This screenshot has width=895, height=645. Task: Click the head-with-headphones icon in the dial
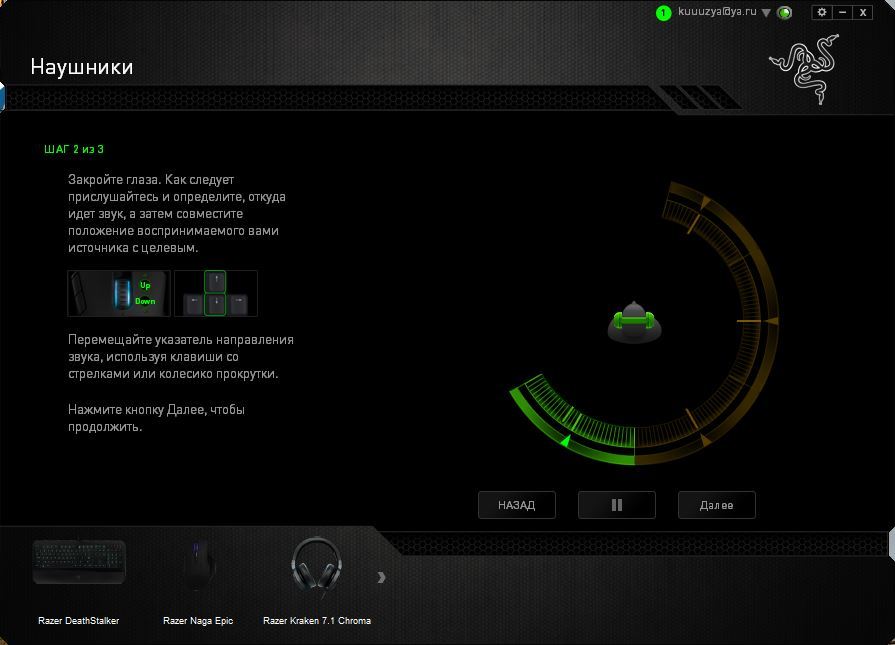[635, 322]
